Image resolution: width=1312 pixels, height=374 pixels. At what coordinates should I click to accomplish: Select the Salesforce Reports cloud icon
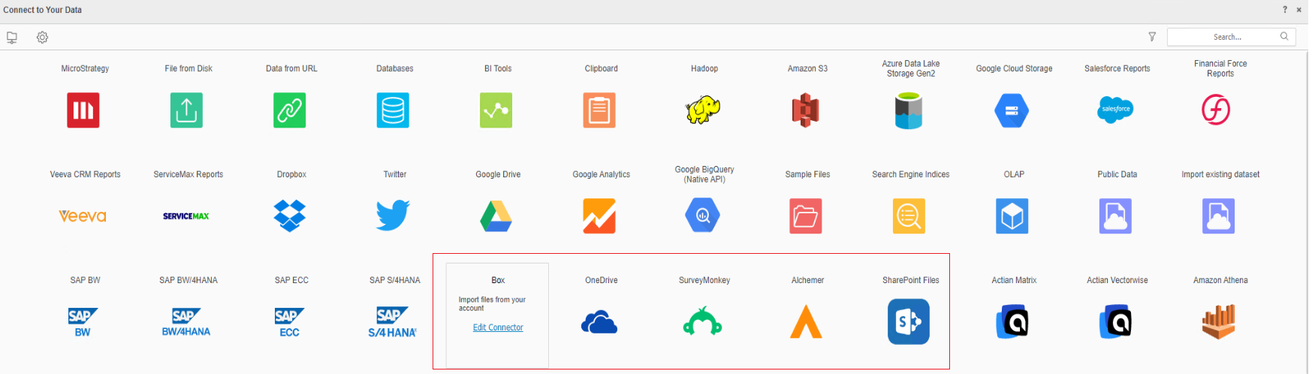click(1115, 110)
